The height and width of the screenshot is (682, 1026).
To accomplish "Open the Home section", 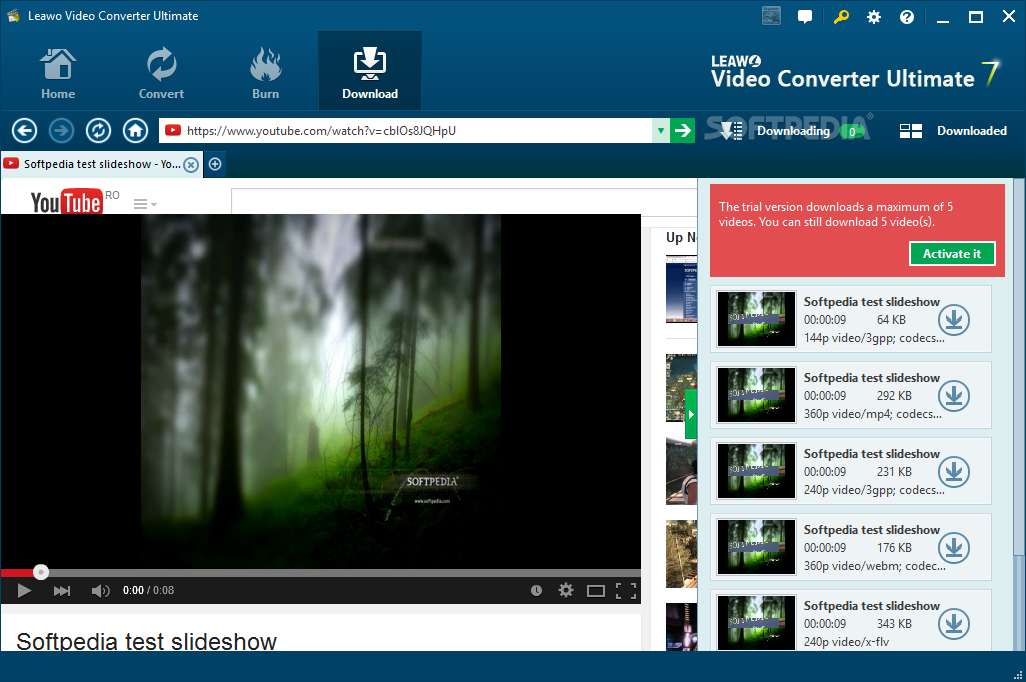I will (58, 73).
